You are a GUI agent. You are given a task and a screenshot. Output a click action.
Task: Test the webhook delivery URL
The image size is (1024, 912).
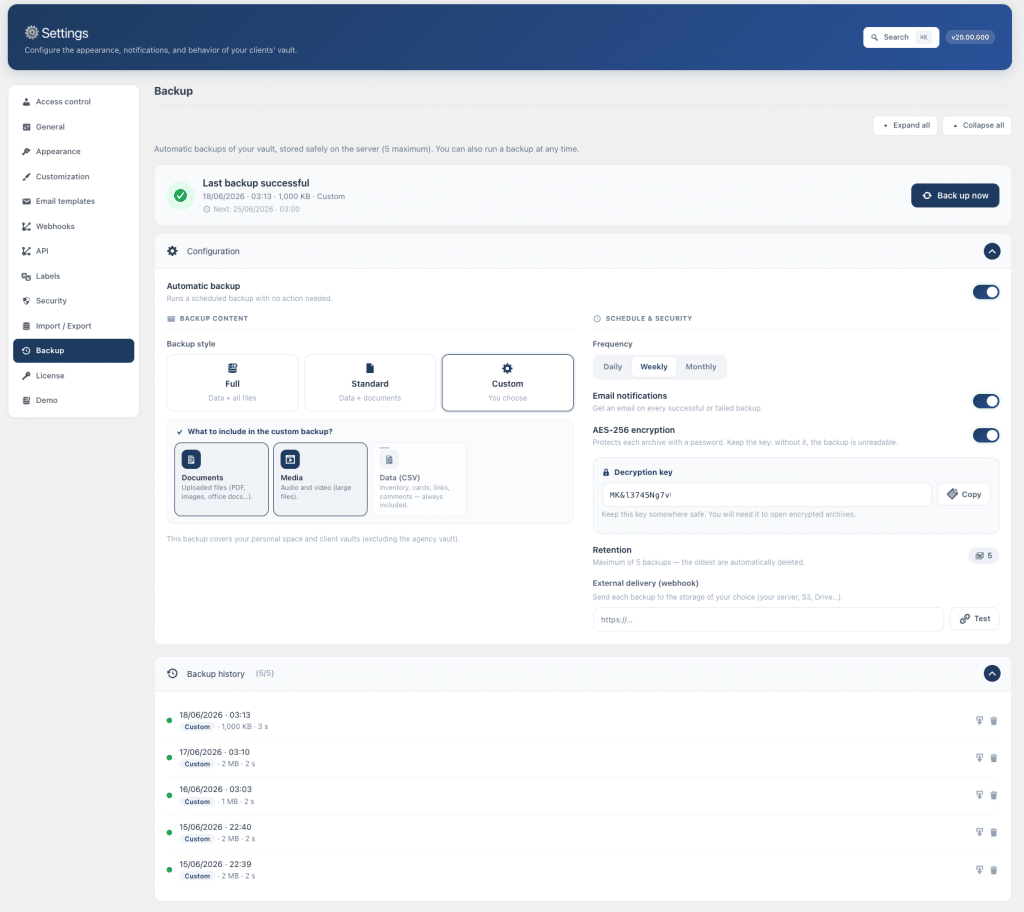(974, 619)
